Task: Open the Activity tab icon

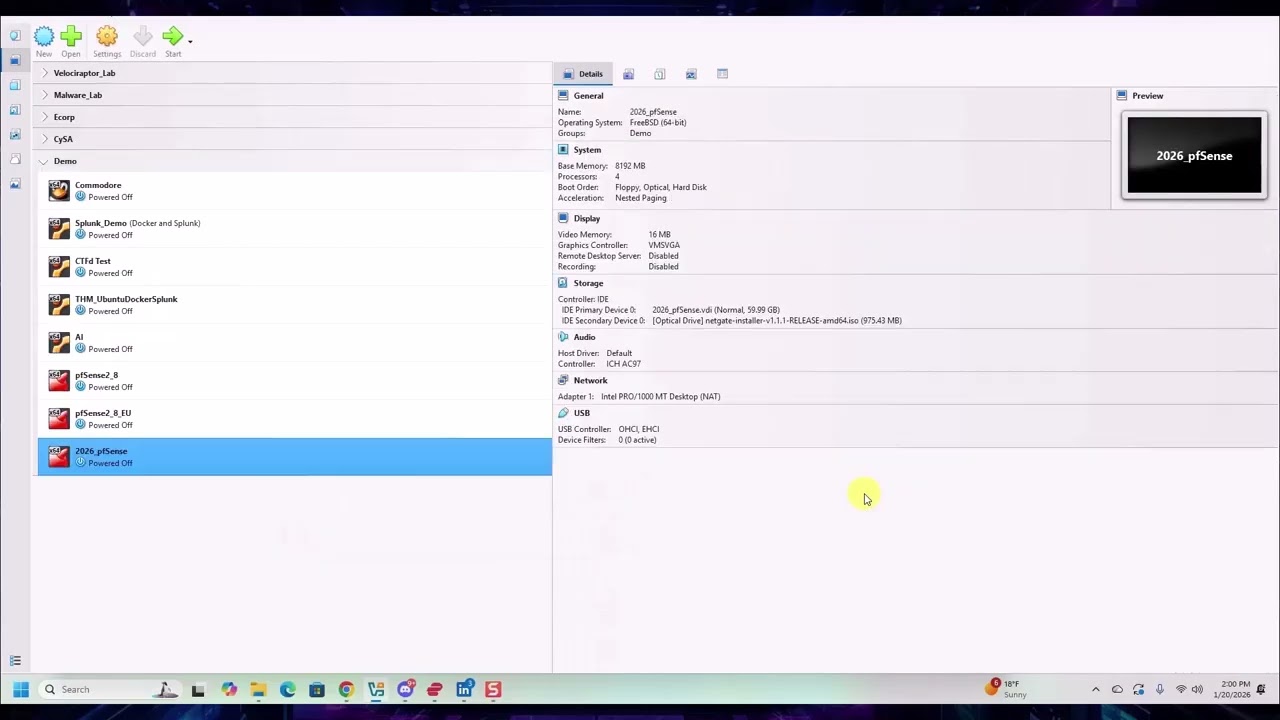Action: 691,74
